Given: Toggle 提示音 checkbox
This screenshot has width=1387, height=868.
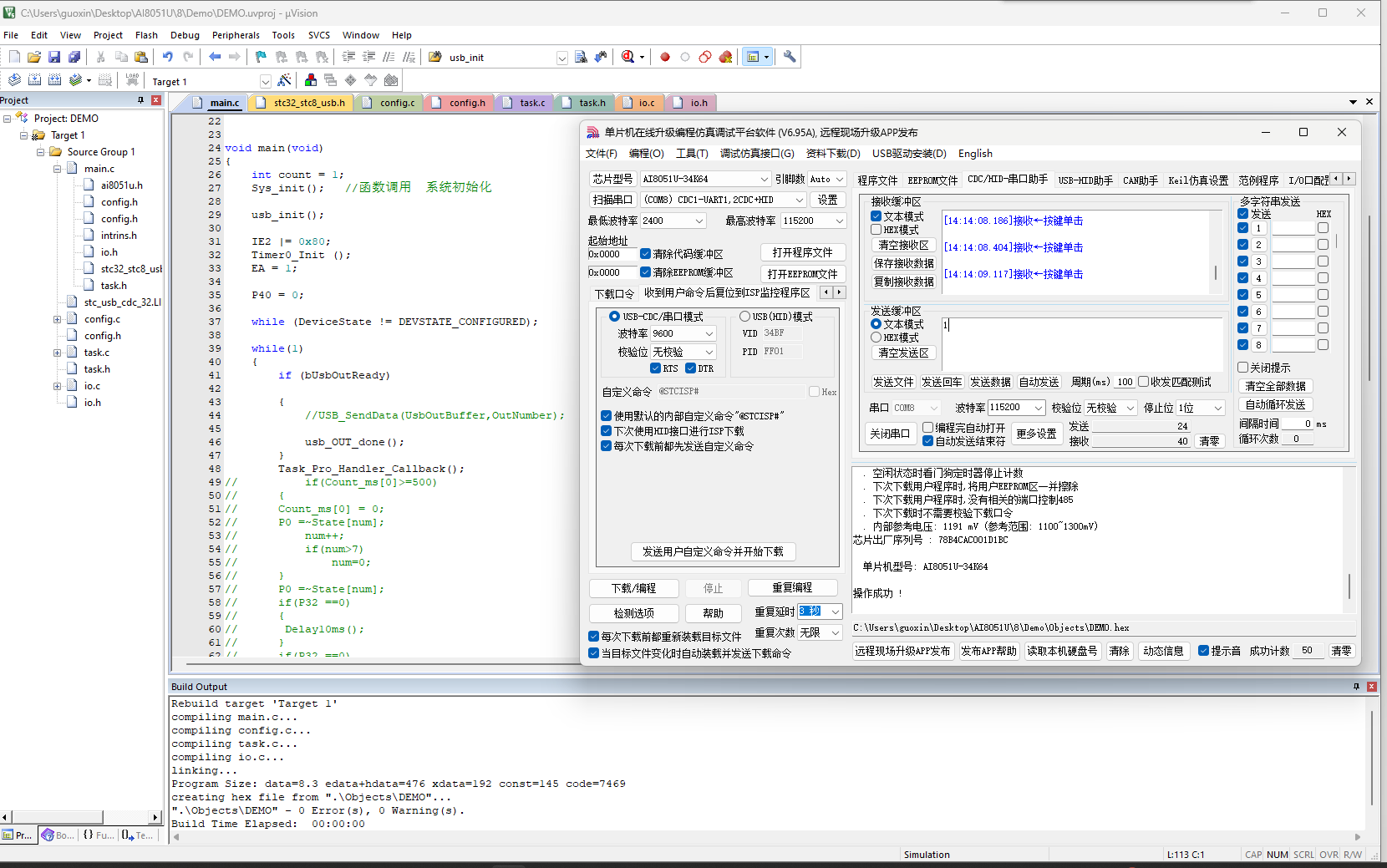Looking at the screenshot, I should tap(1204, 651).
